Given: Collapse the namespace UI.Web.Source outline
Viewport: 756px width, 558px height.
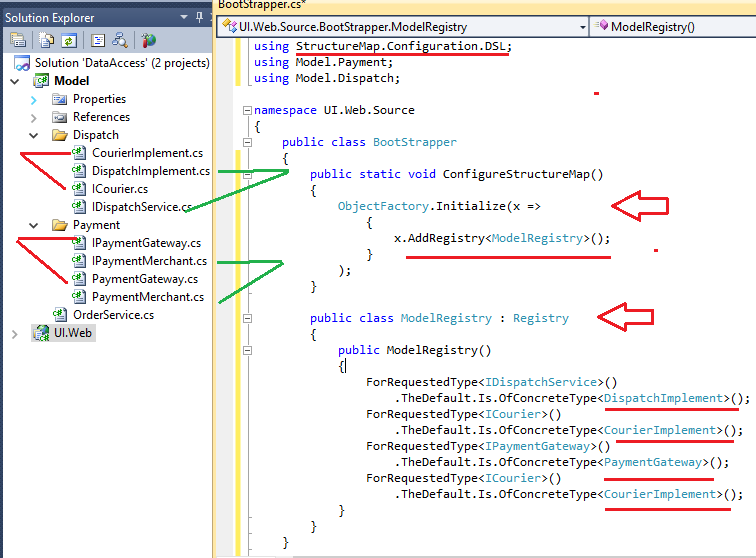Looking at the screenshot, I should click(247, 110).
